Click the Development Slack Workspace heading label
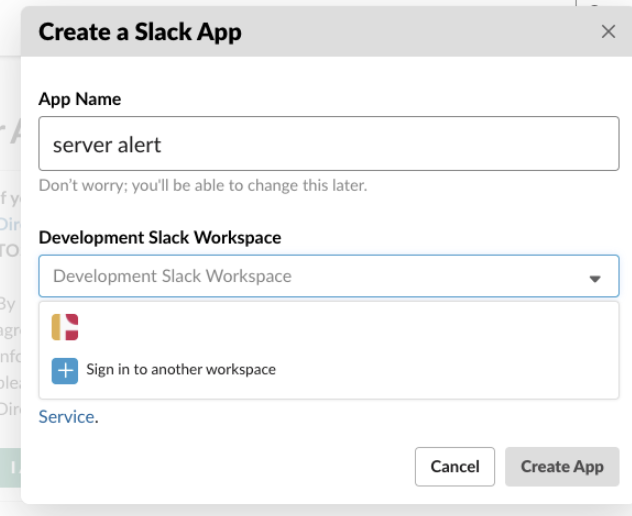 click(x=160, y=238)
